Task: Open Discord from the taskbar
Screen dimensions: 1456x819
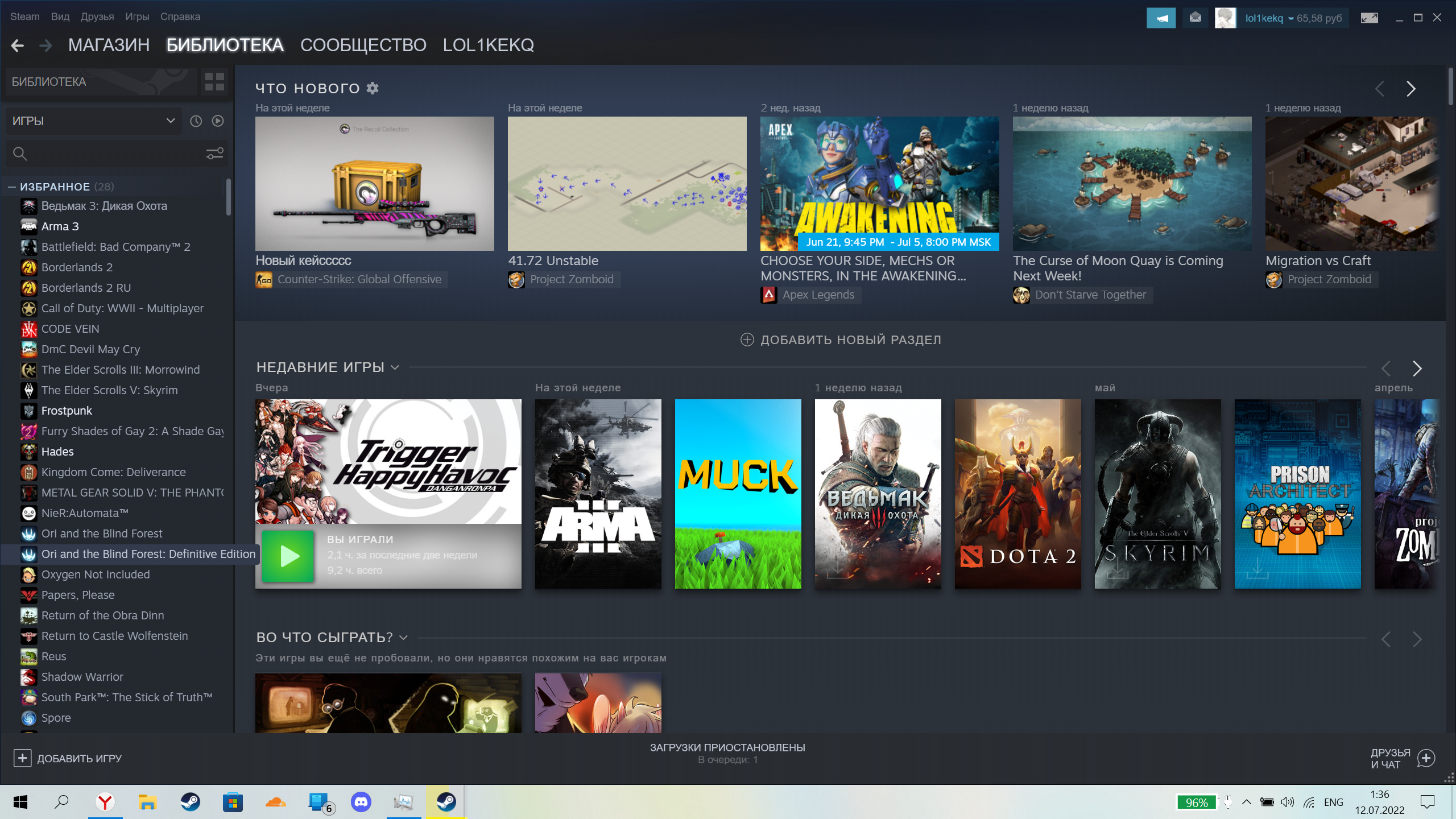Action: click(361, 802)
